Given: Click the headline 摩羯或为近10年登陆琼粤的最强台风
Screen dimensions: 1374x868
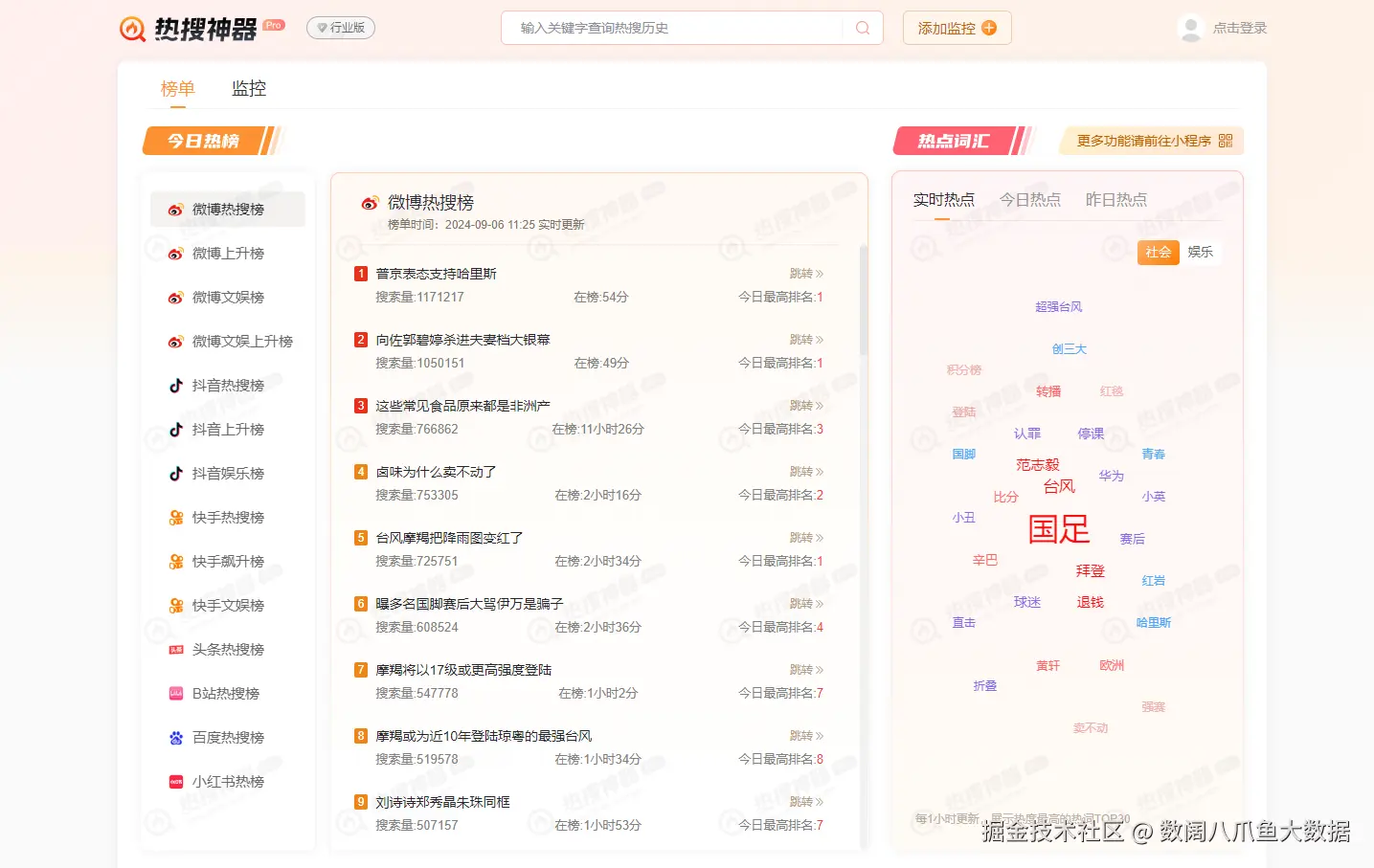Looking at the screenshot, I should pyautogui.click(x=484, y=736).
